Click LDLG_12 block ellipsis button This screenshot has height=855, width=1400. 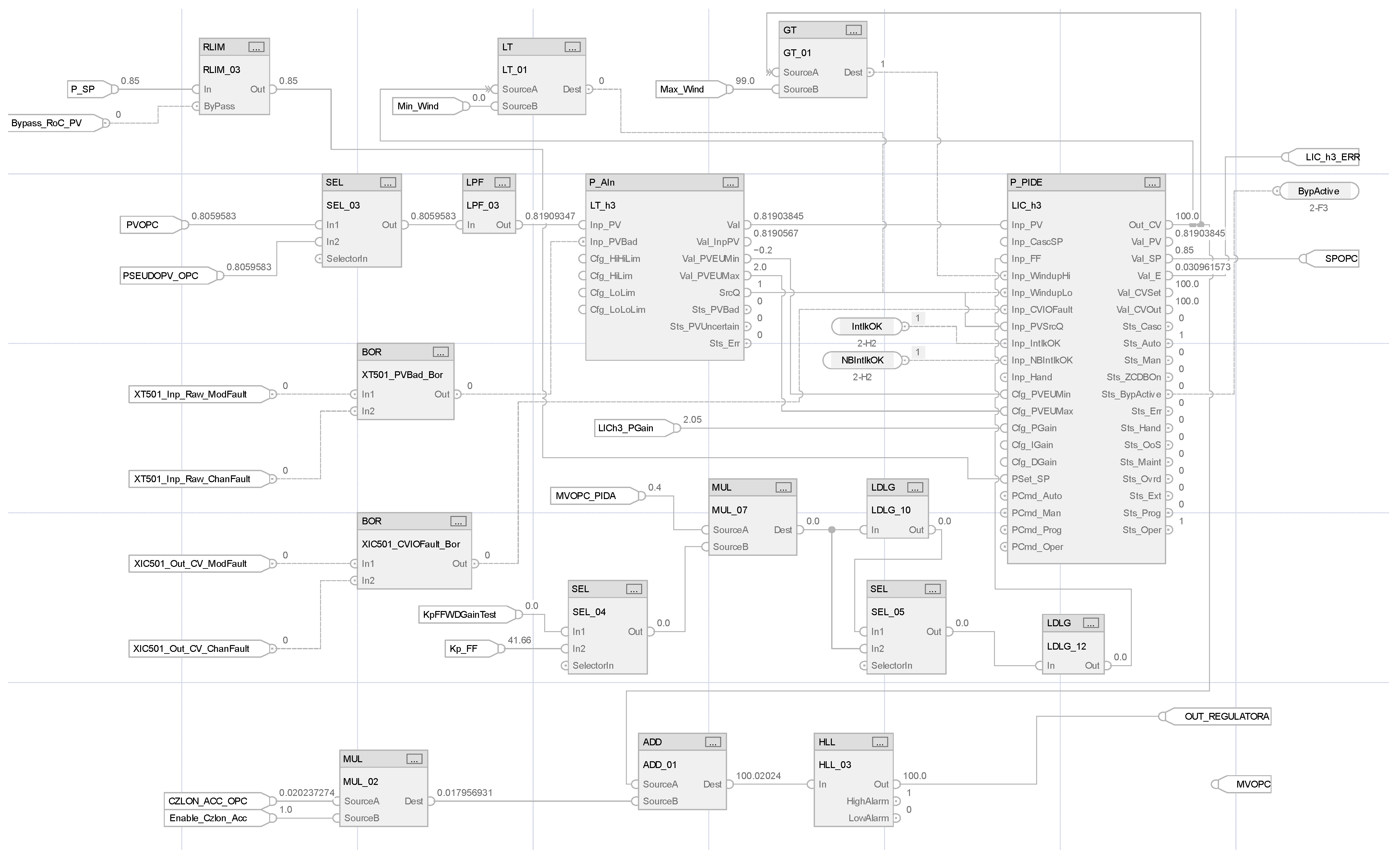[1090, 624]
